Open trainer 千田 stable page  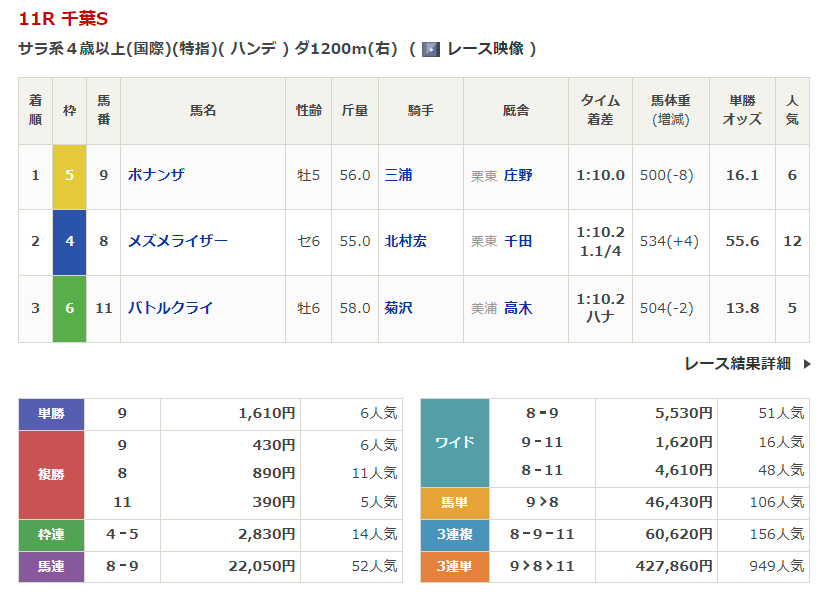click(518, 241)
